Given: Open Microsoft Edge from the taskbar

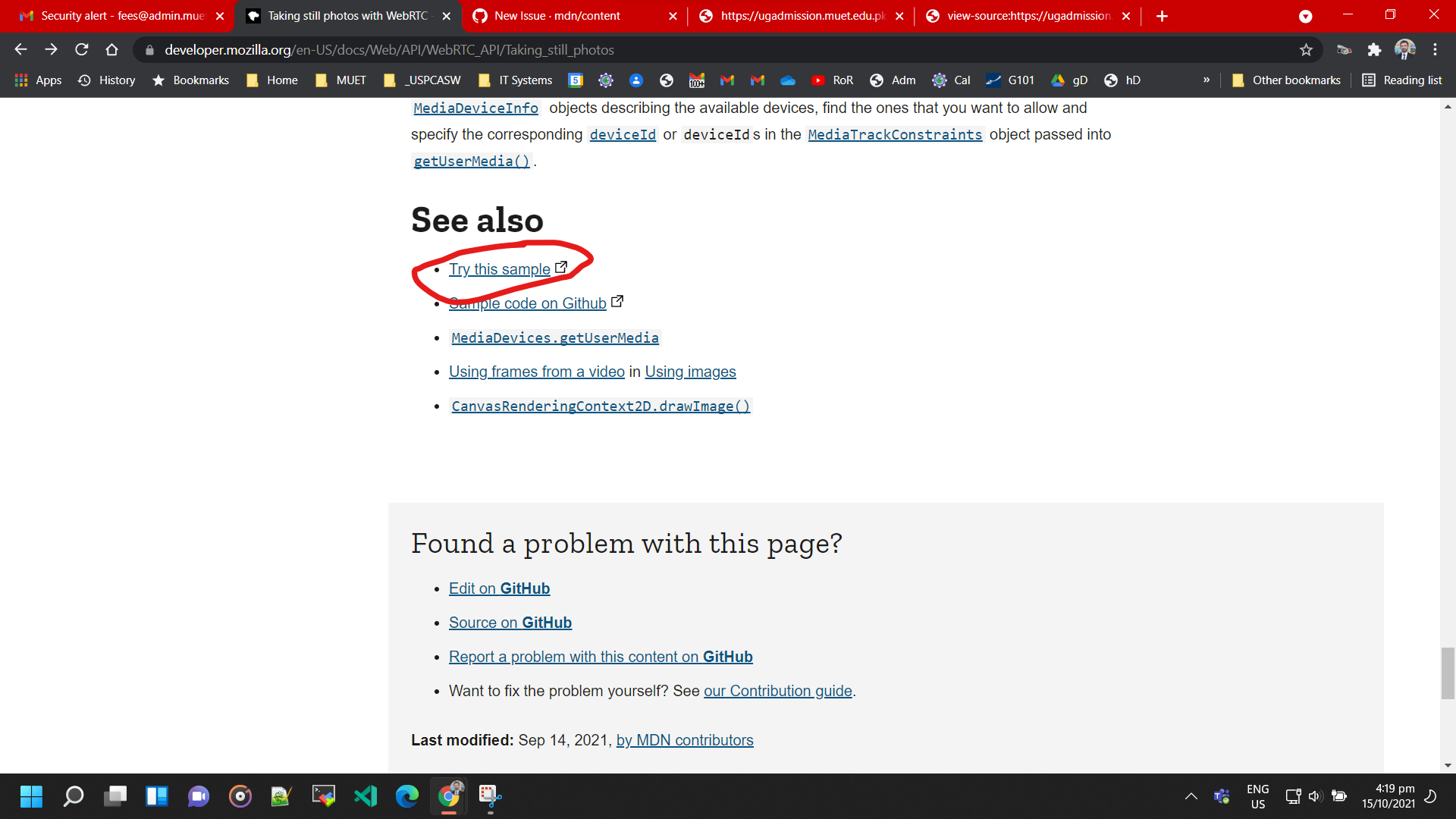Looking at the screenshot, I should click(407, 796).
